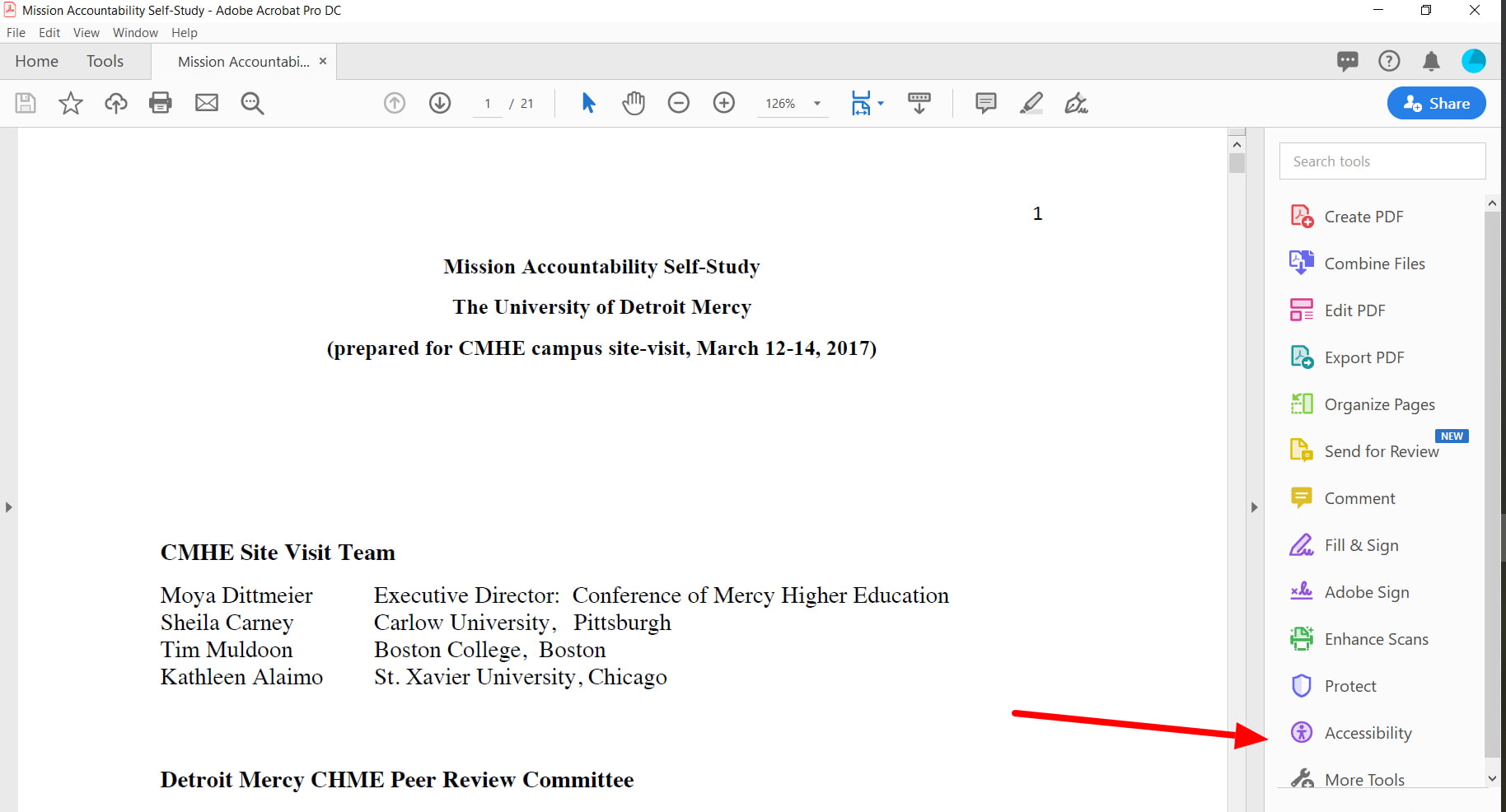
Task: Switch to the Home tab
Action: pyautogui.click(x=37, y=61)
